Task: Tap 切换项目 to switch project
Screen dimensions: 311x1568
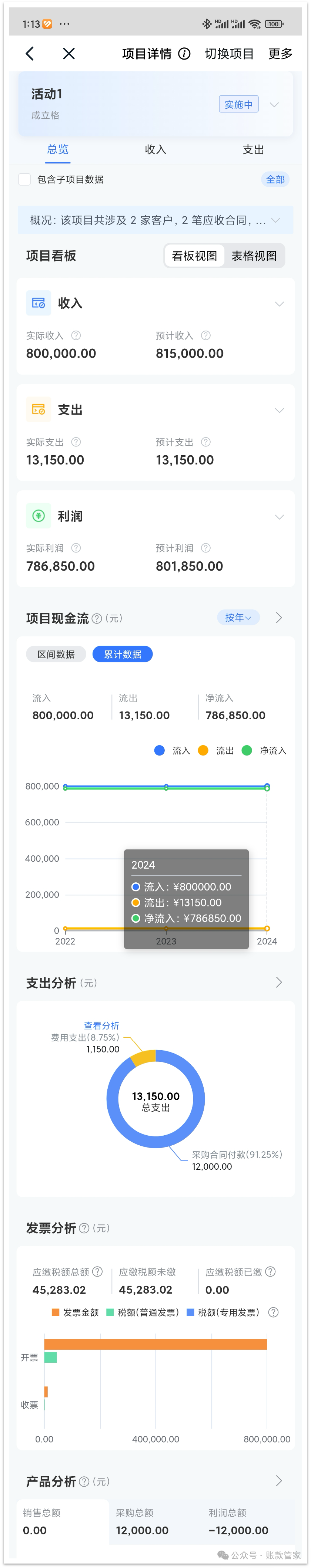Action: [229, 54]
